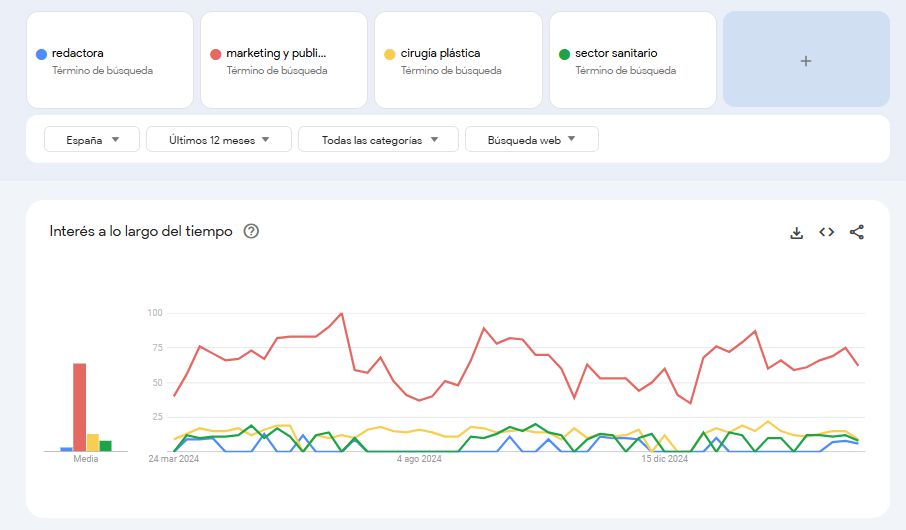Click the green dot beside sector sanitario
Image resolution: width=906 pixels, height=530 pixels.
[564, 54]
